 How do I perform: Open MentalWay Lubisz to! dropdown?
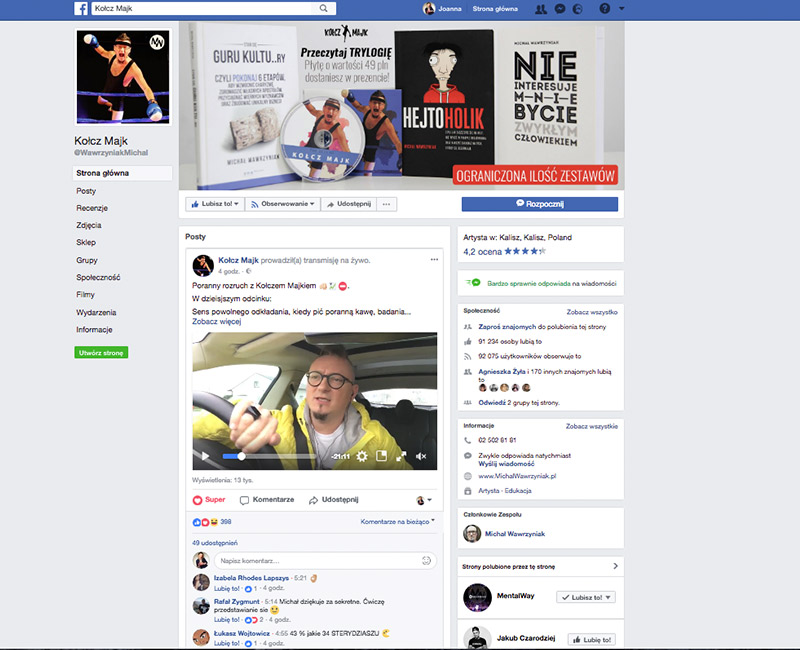tap(586, 597)
